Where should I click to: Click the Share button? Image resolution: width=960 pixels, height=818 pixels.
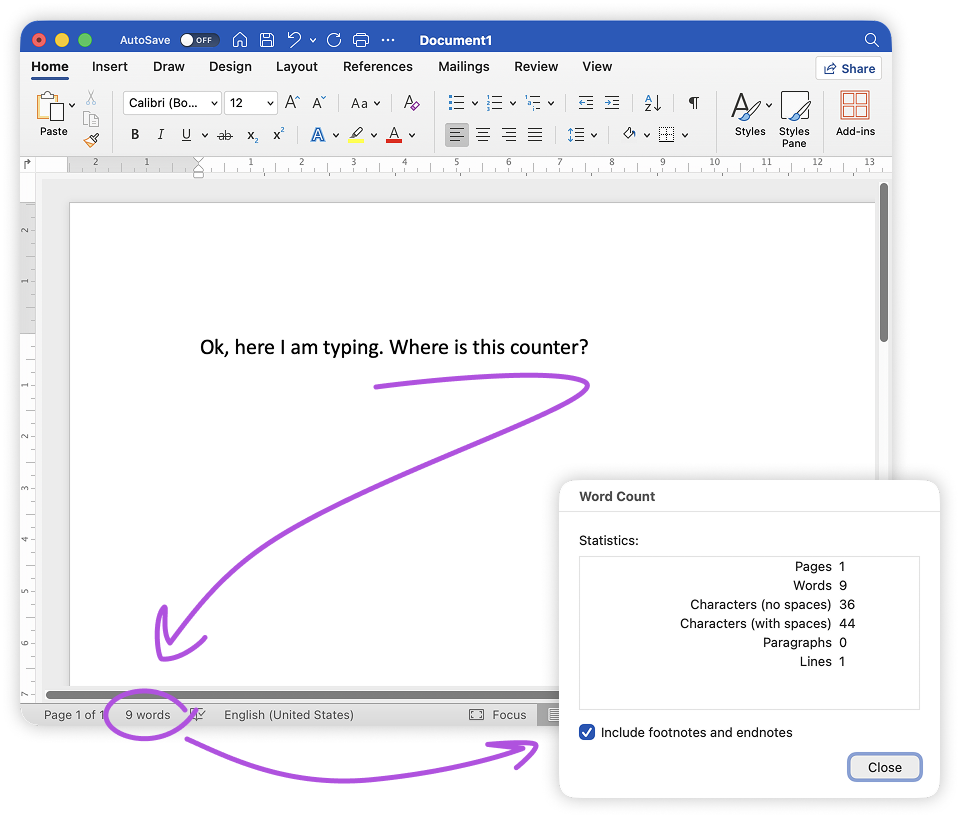(848, 69)
